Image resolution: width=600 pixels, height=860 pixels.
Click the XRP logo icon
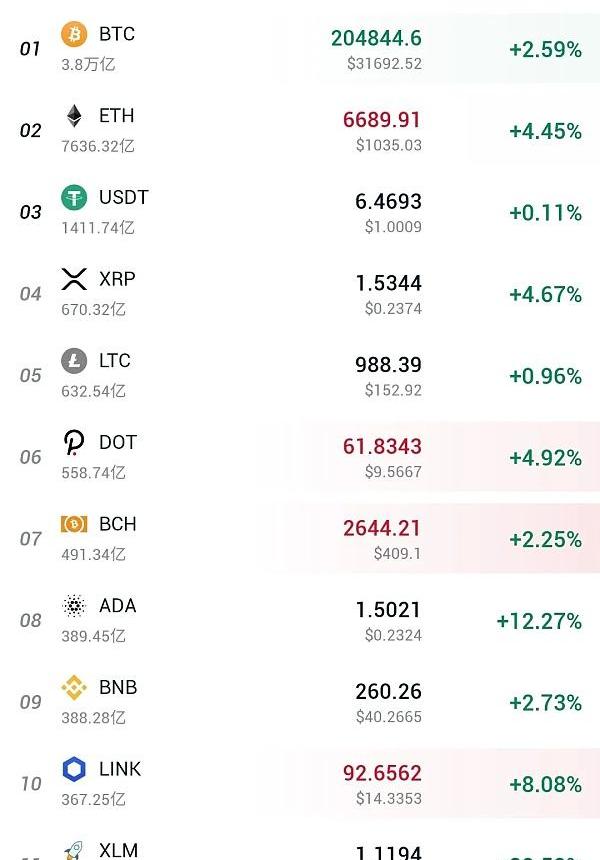point(74,279)
